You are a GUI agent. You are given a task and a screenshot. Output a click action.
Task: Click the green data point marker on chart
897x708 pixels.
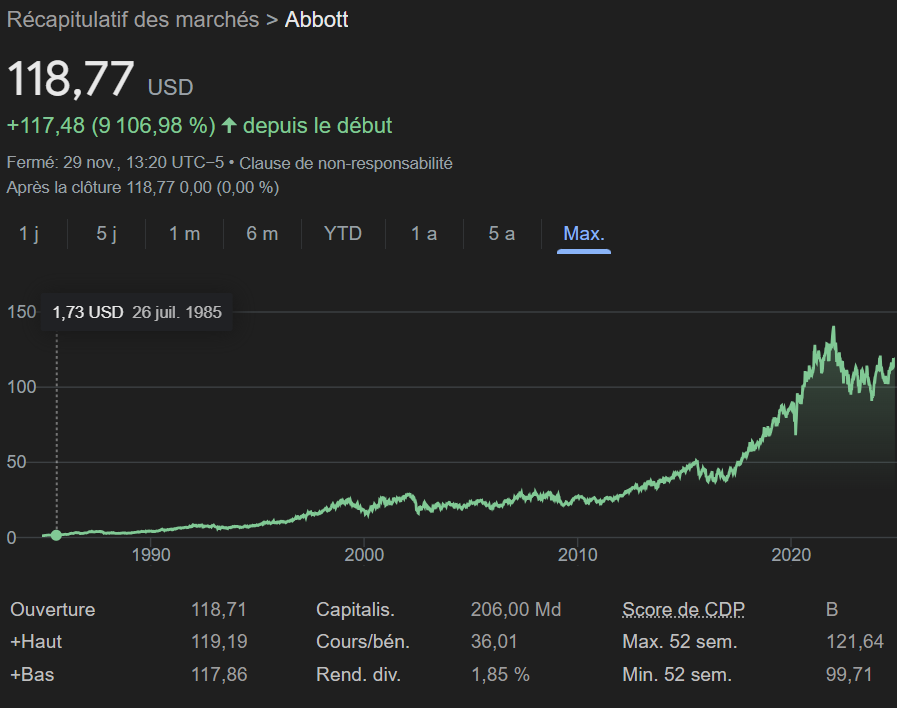(56, 535)
